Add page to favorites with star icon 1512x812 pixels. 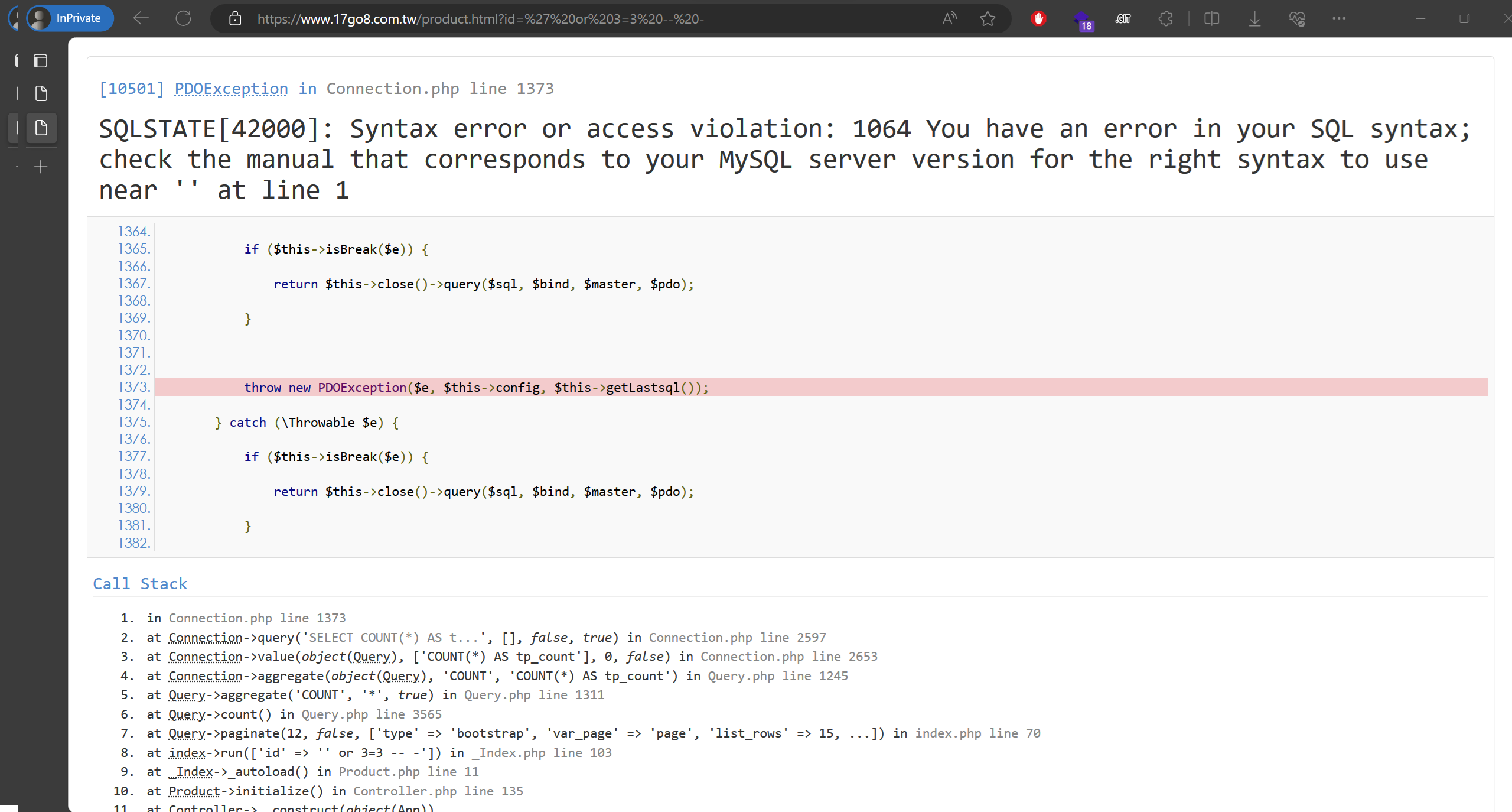point(988,19)
